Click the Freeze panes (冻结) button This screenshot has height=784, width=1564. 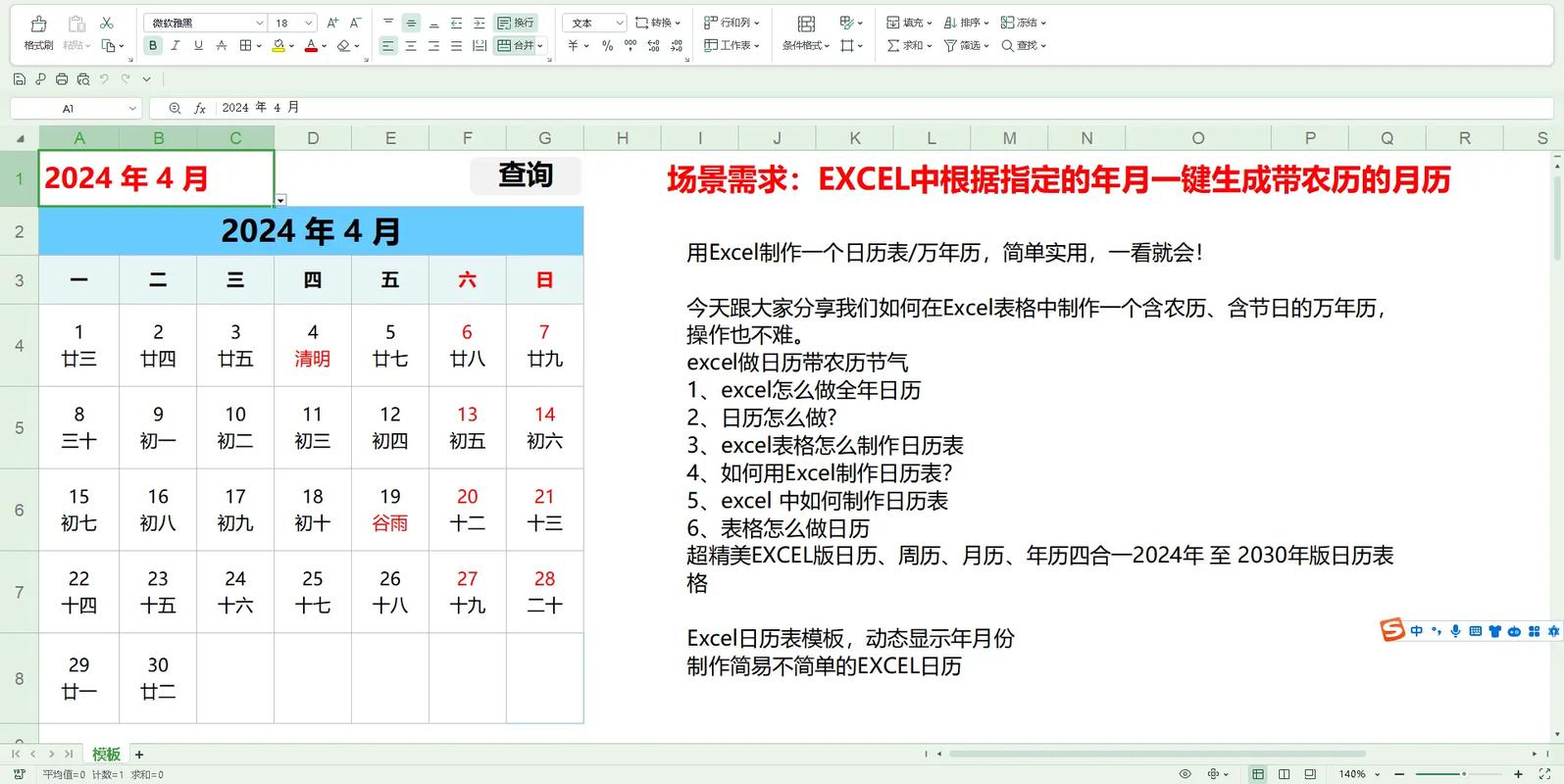(x=1024, y=23)
